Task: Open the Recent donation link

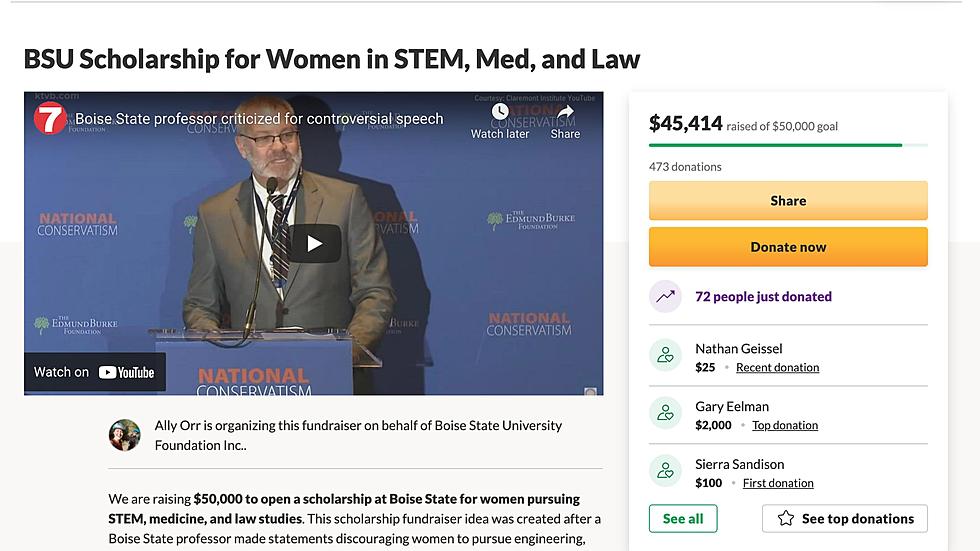Action: (778, 367)
